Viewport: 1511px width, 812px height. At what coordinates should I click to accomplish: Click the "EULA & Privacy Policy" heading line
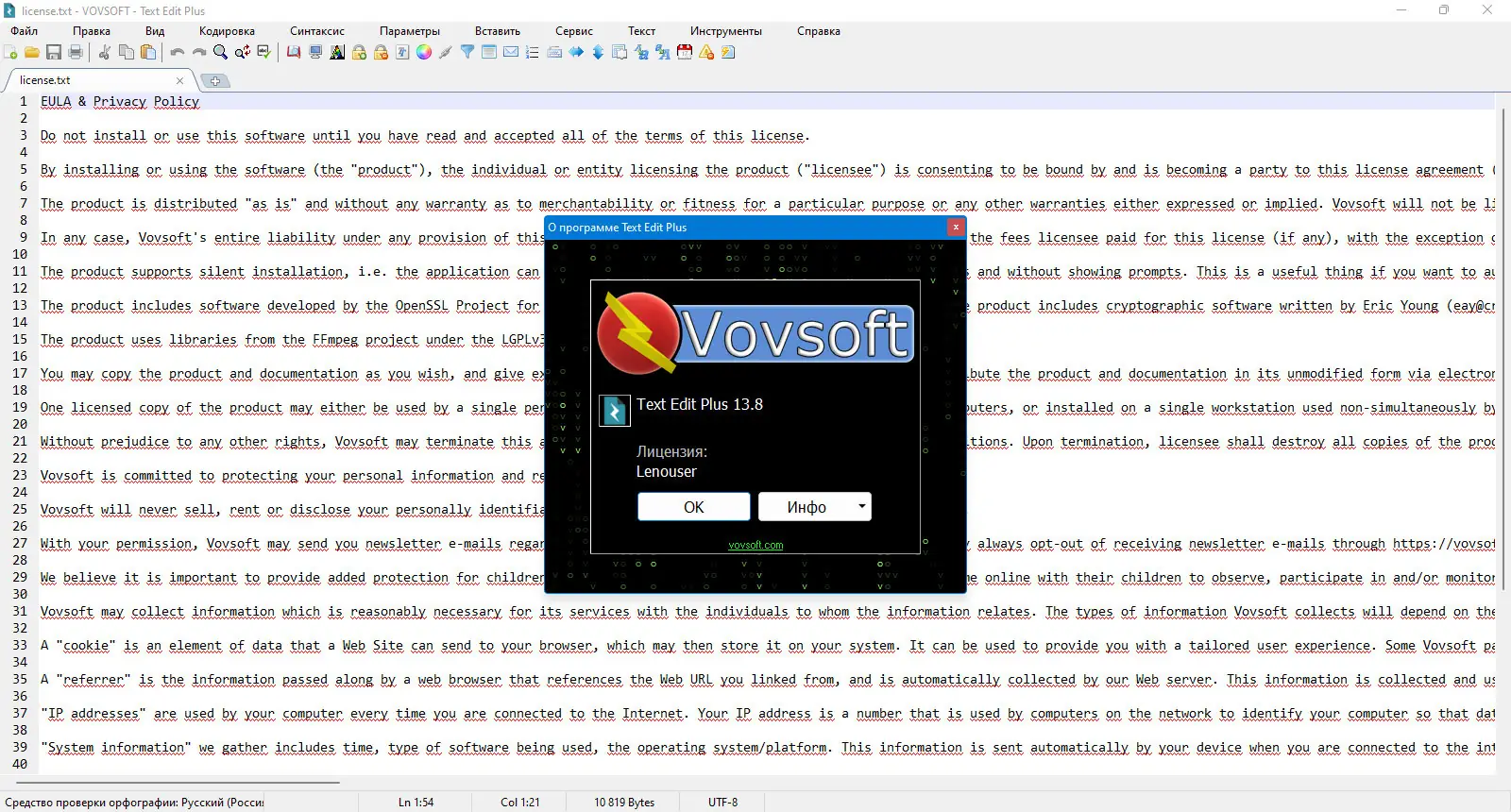(x=120, y=101)
